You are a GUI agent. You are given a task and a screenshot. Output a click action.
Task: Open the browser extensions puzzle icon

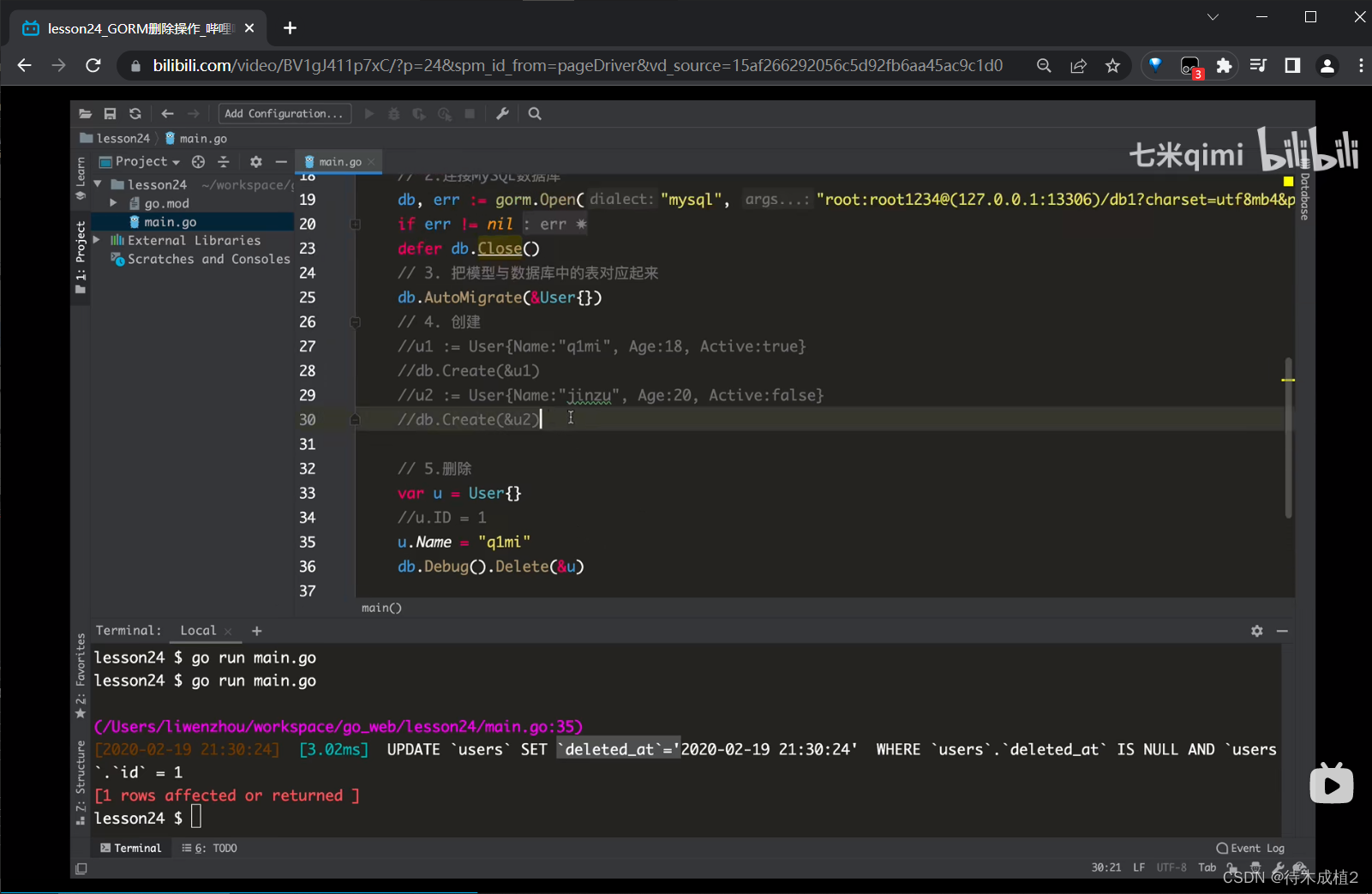tap(1224, 65)
